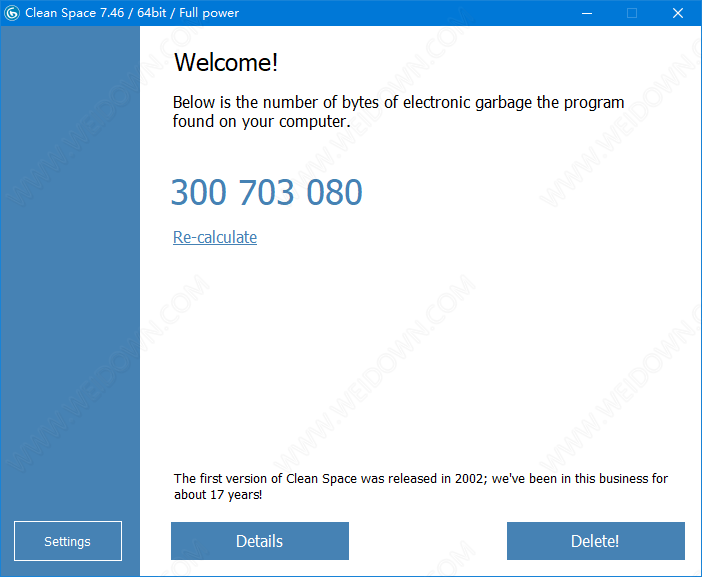Select the 300 703 080 byte count
This screenshot has width=702, height=577.
(x=267, y=192)
